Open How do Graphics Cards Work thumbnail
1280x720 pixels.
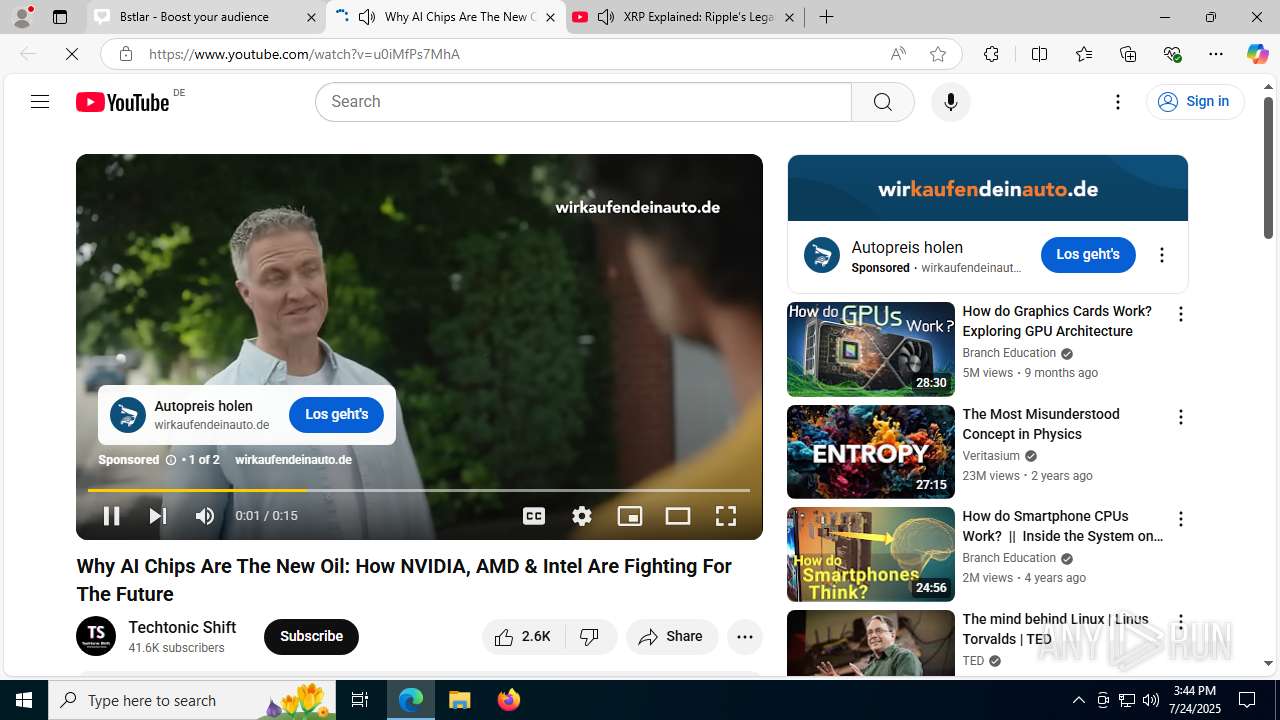tap(871, 349)
